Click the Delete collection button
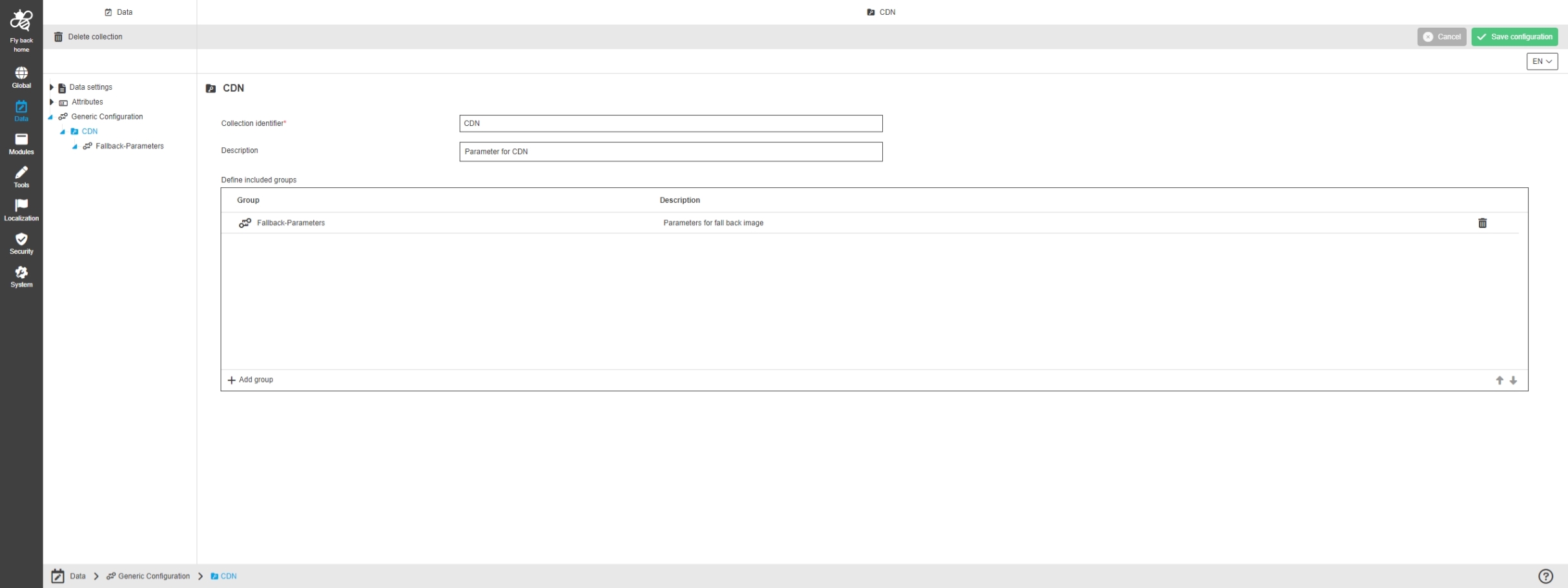Screen dimensions: 1568x588 [88, 37]
